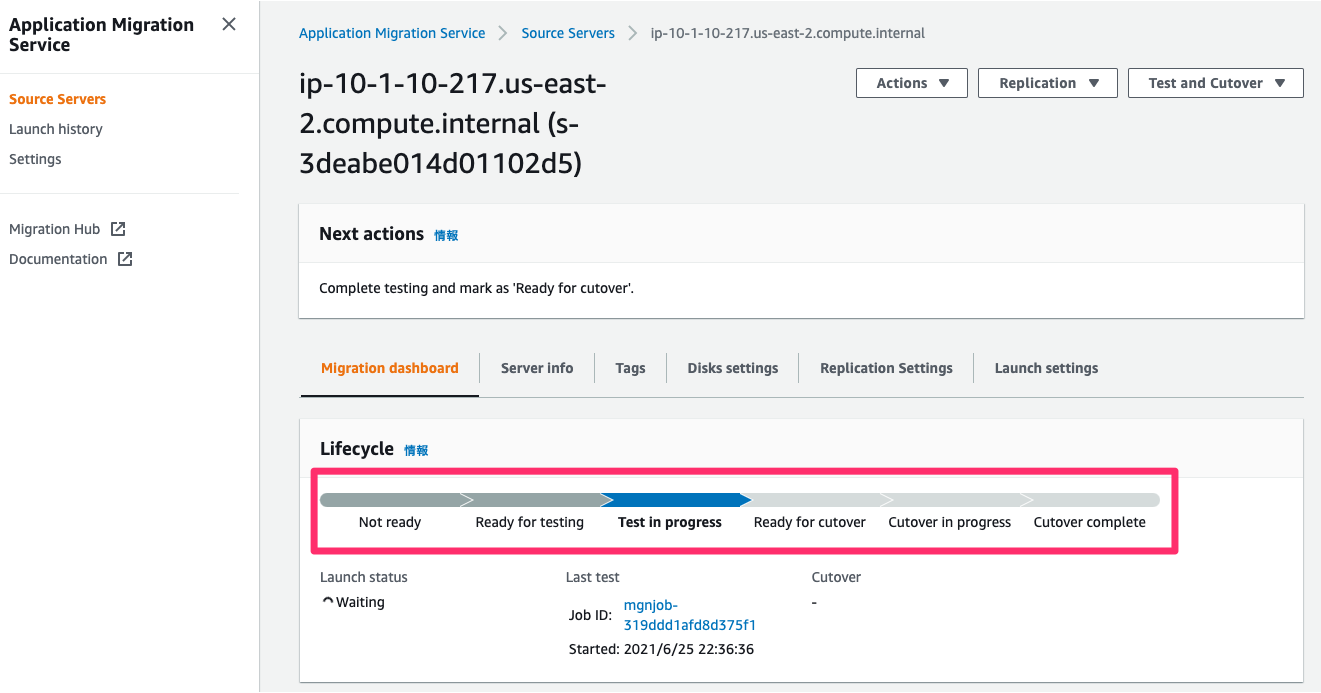Click the Documentation external link icon

click(x=125, y=259)
